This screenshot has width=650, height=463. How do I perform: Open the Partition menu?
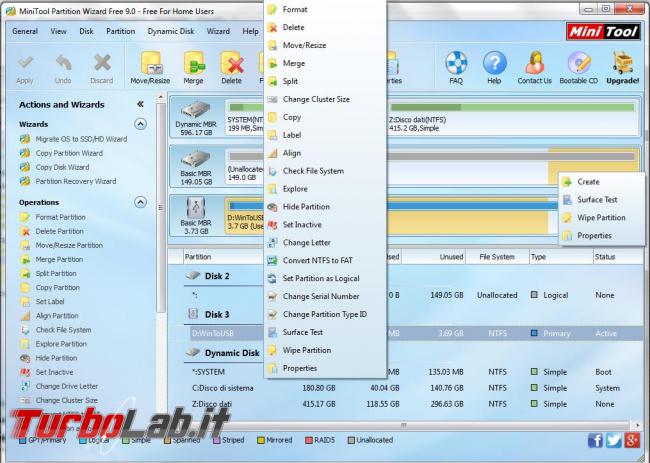pos(121,31)
